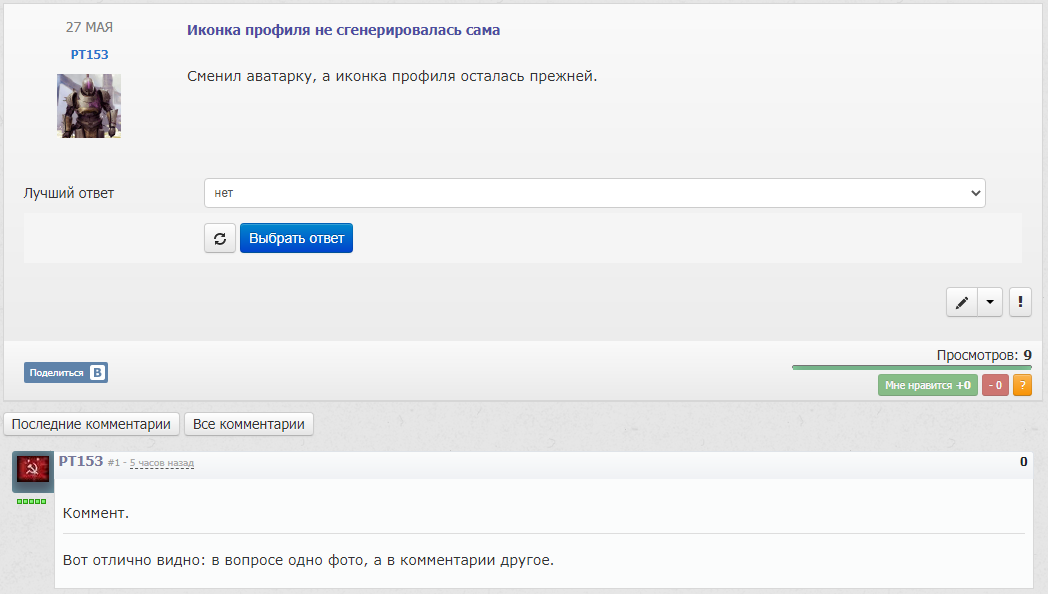
Task: Share the post via VK button
Action: pyautogui.click(x=66, y=373)
